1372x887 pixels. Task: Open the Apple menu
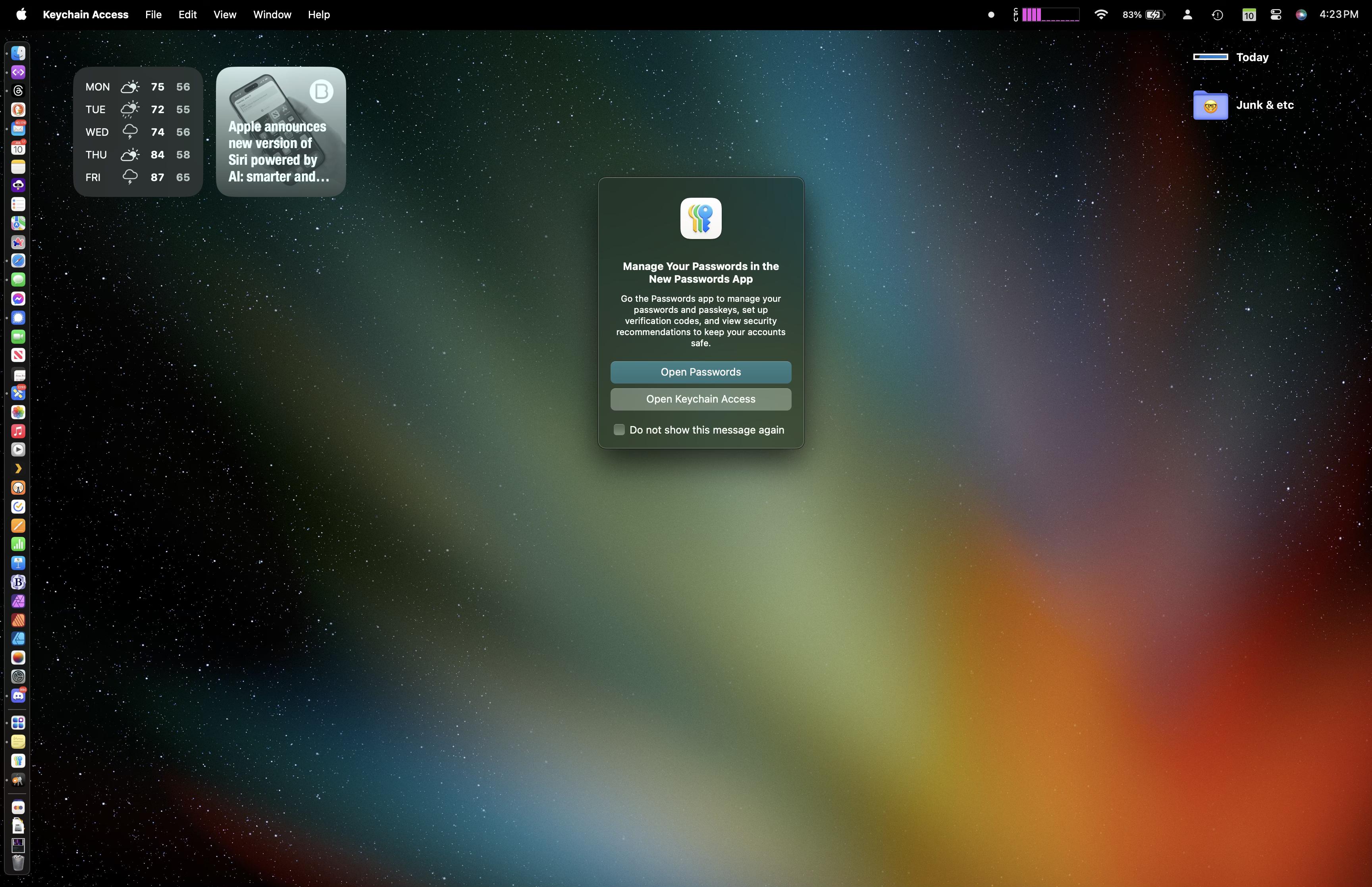(x=21, y=14)
